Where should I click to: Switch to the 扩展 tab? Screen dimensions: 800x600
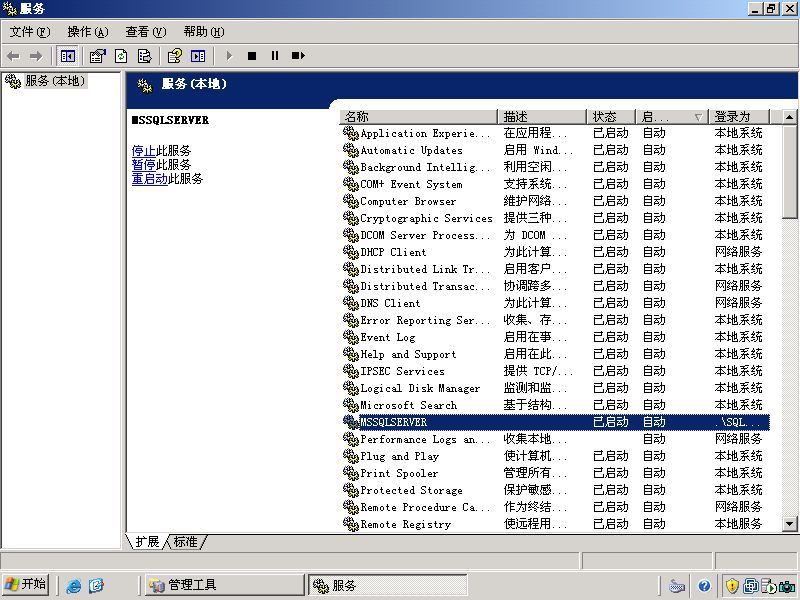point(147,541)
